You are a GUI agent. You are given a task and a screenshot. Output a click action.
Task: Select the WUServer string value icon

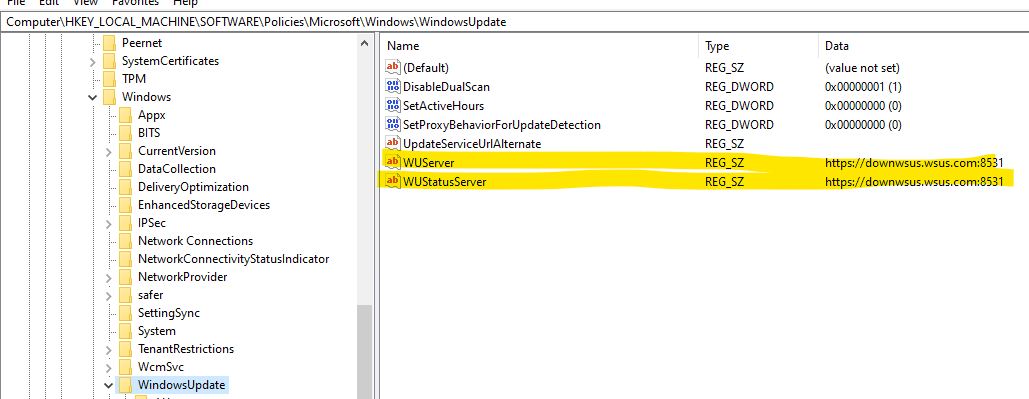click(x=392, y=162)
